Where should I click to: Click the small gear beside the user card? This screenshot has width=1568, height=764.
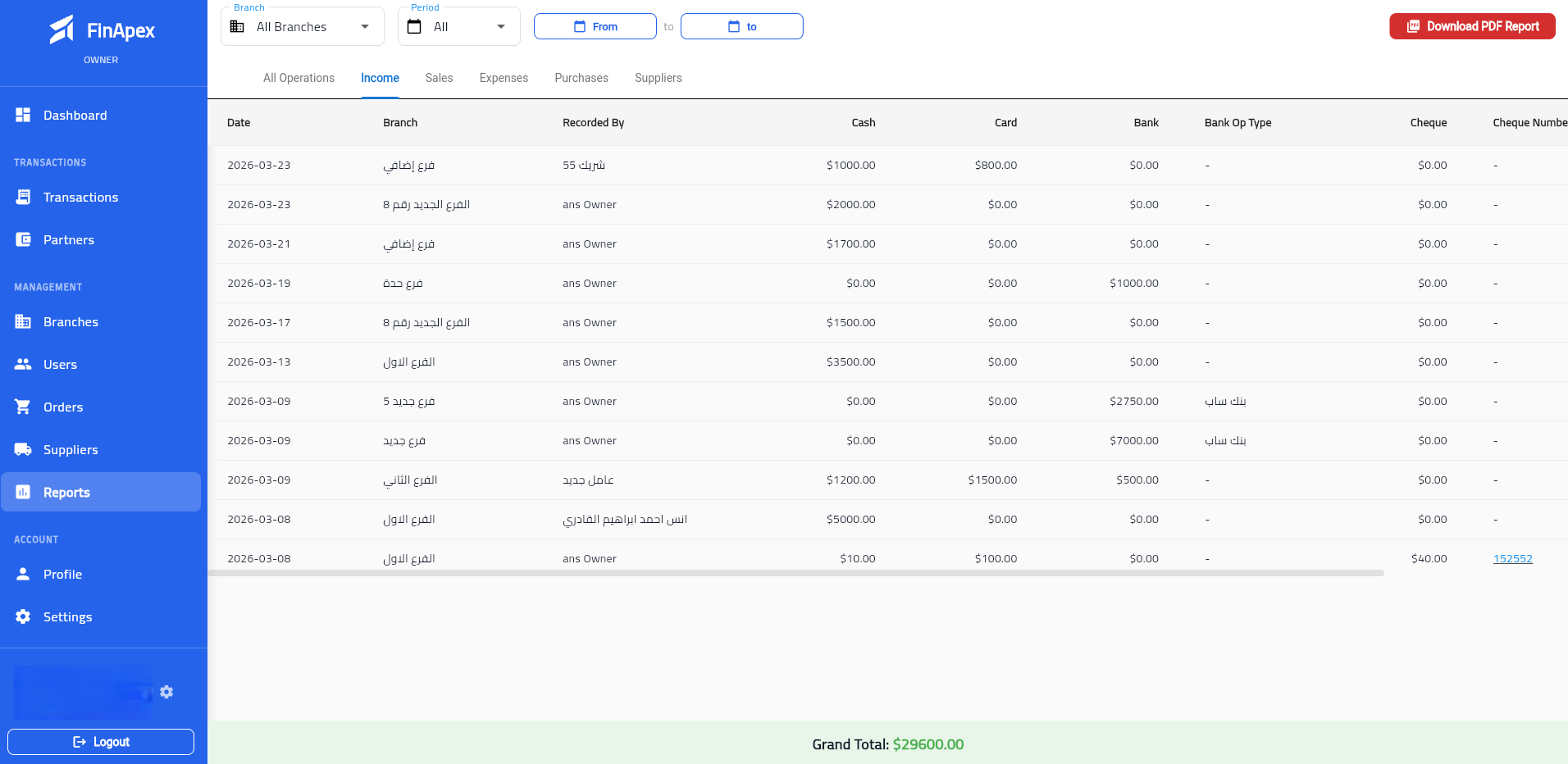[166, 692]
